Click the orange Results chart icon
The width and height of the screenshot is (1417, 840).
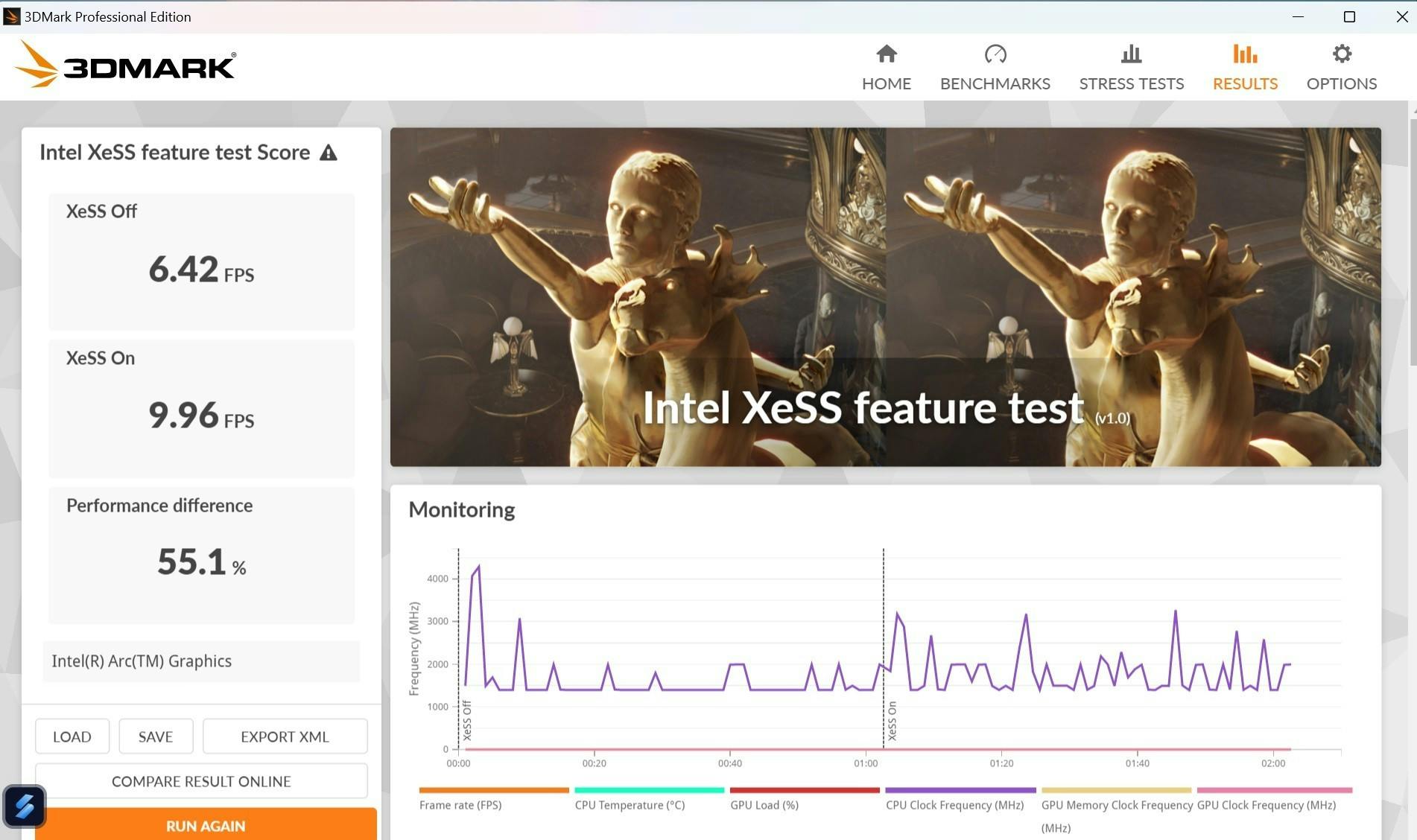1244,54
